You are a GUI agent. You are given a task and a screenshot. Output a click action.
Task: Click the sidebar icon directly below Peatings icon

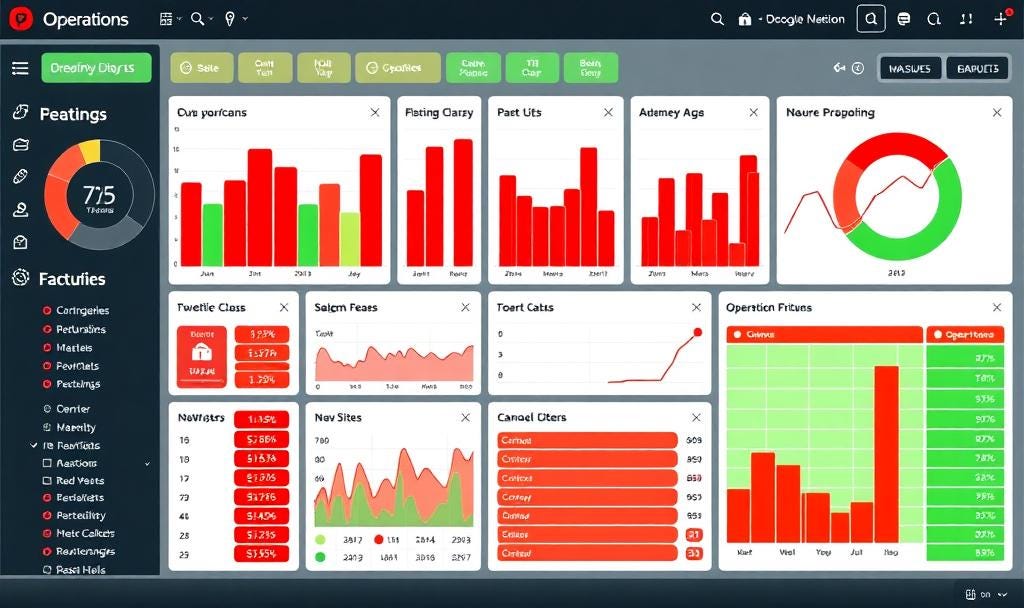(20, 145)
